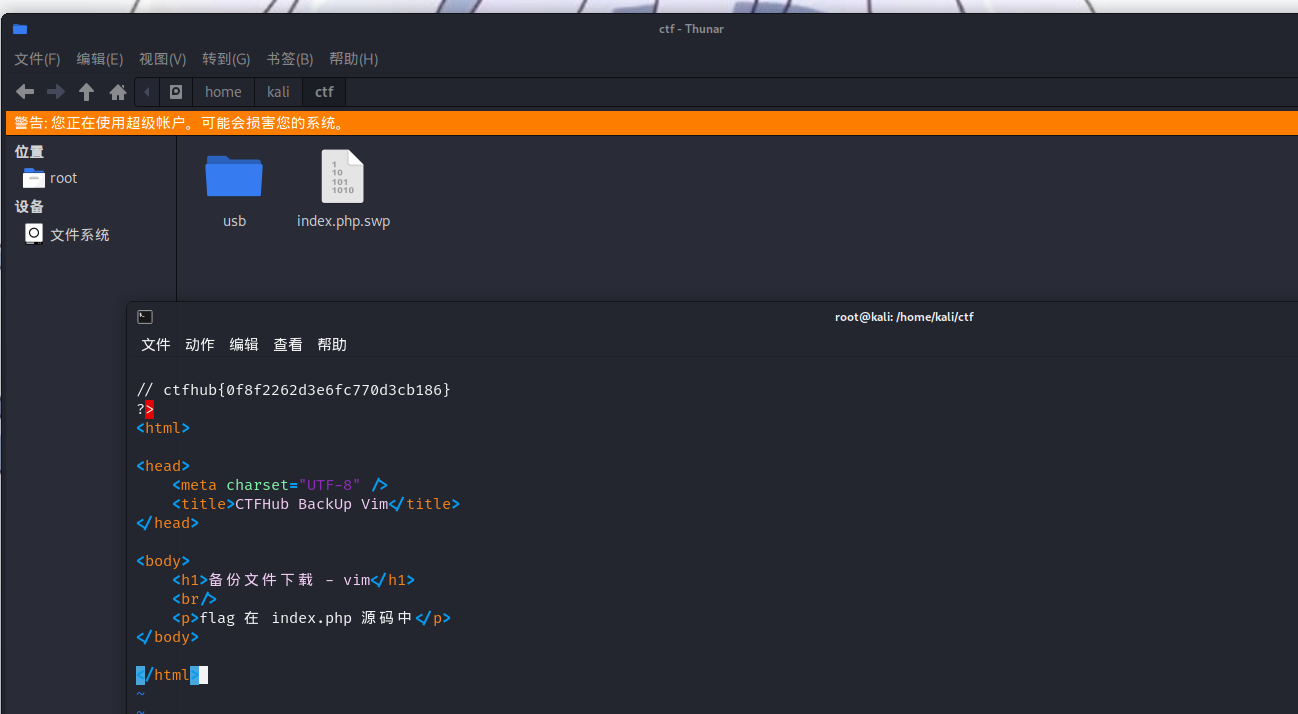Image resolution: width=1298 pixels, height=714 pixels.
Task: Open the 视图(V) menu in Thunar
Action: 162,59
